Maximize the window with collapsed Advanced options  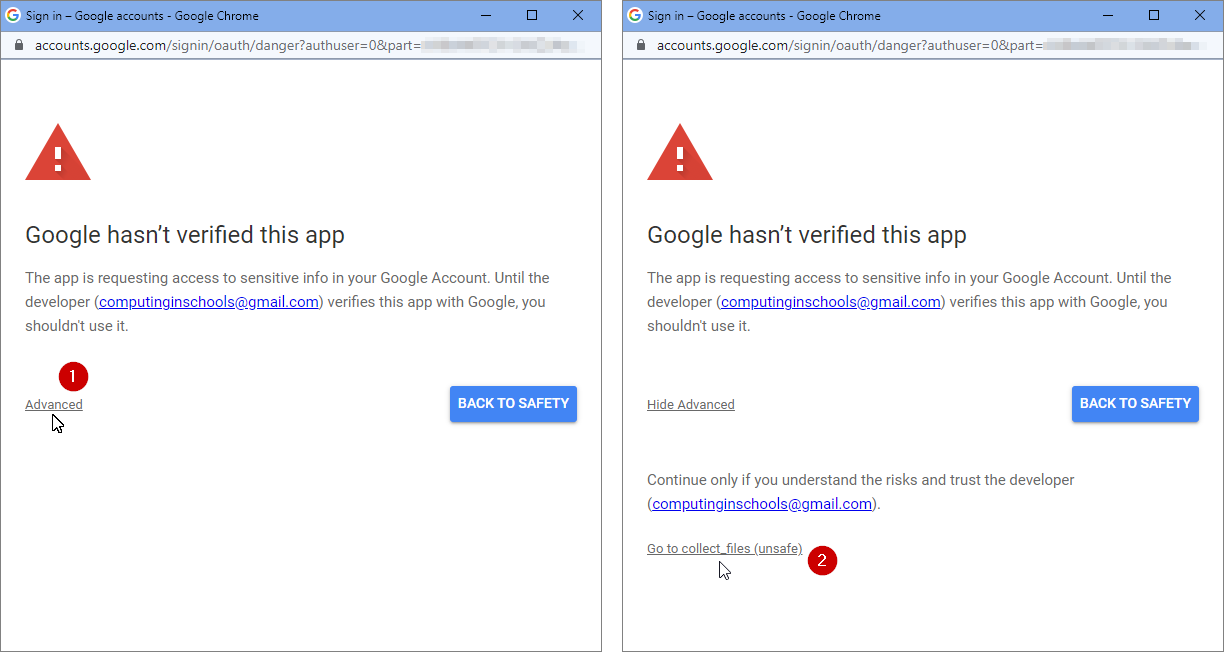point(532,15)
